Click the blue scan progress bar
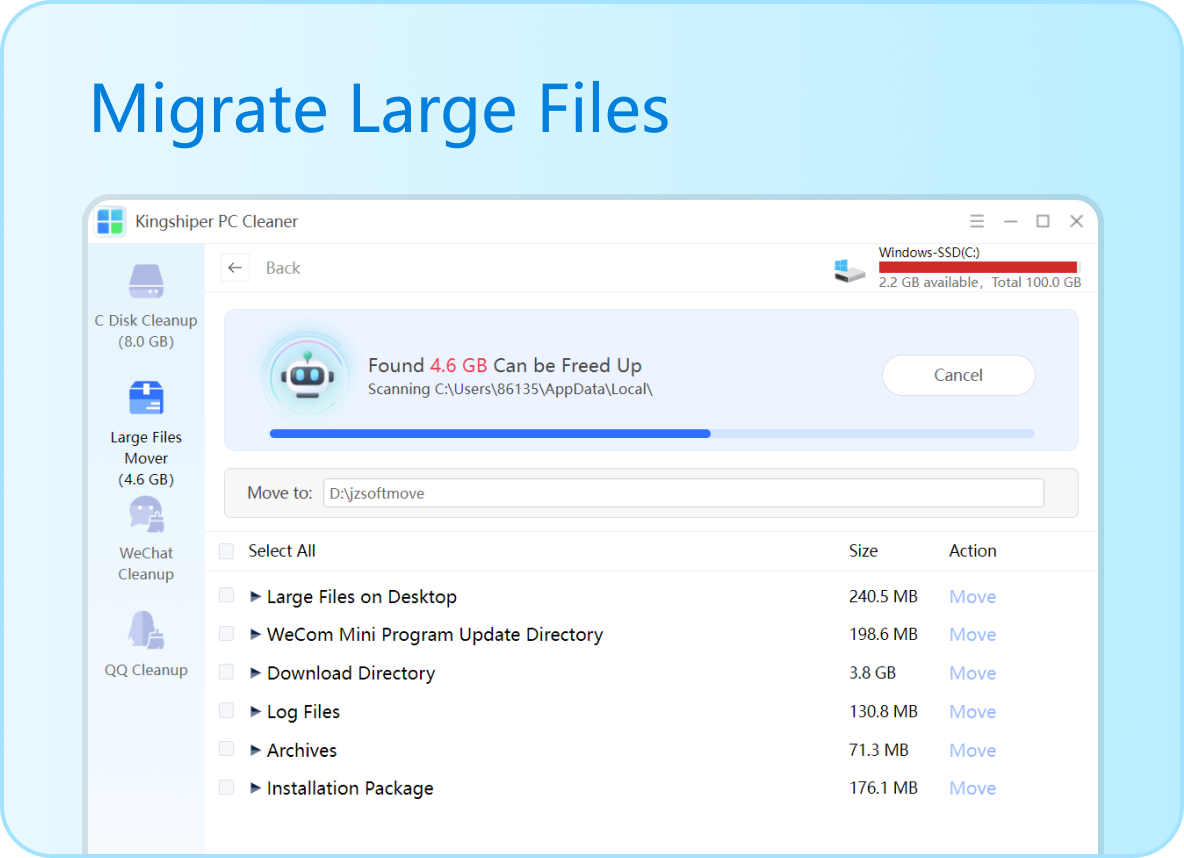 (x=652, y=434)
